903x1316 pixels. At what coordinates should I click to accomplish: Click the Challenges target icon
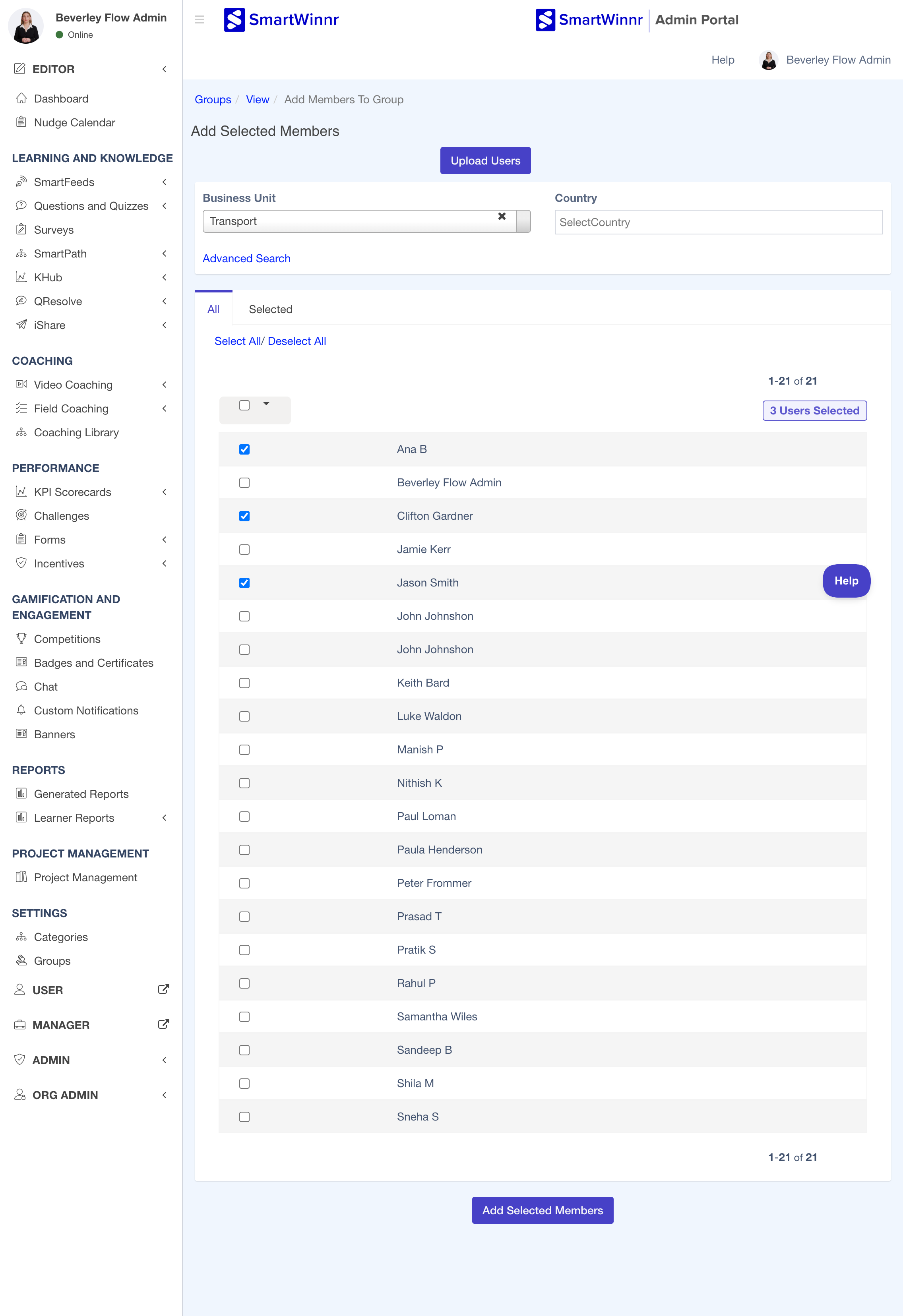pos(21,515)
